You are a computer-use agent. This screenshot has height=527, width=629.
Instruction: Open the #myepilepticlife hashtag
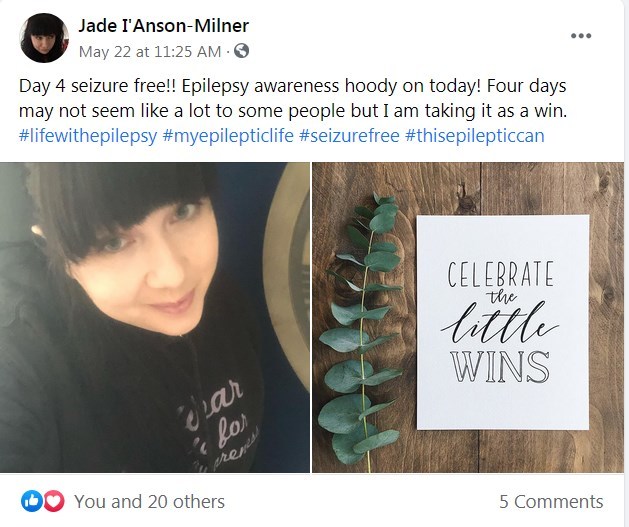(x=228, y=136)
